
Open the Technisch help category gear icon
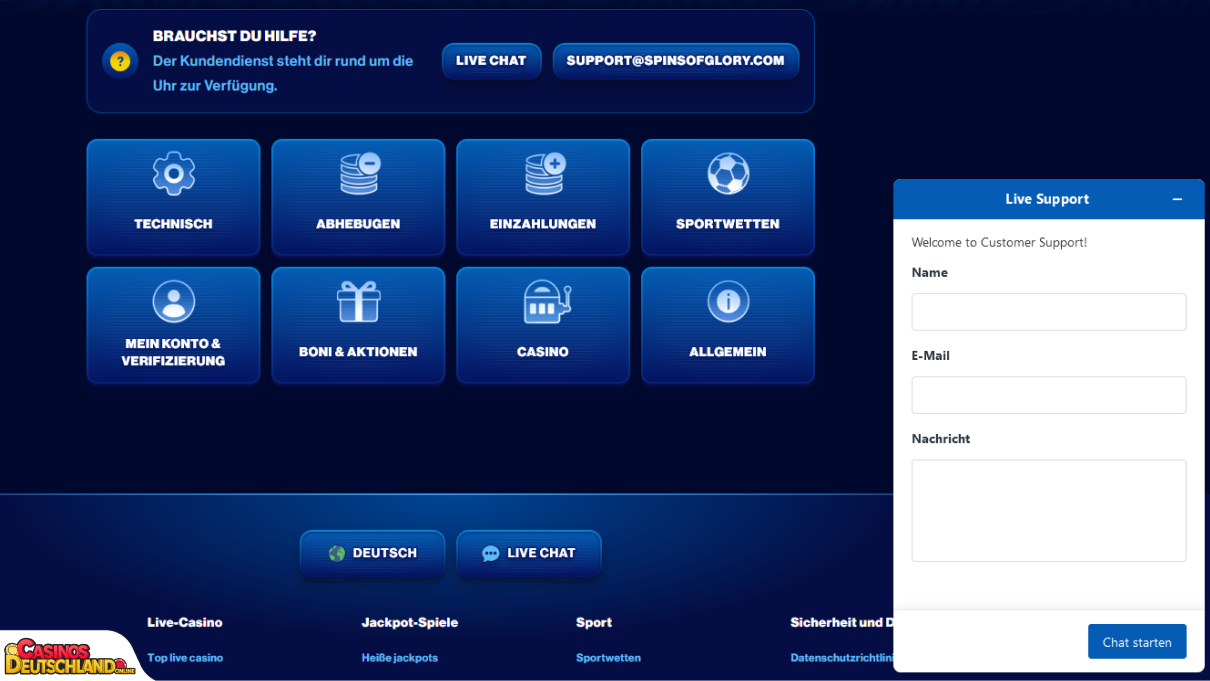(173, 174)
